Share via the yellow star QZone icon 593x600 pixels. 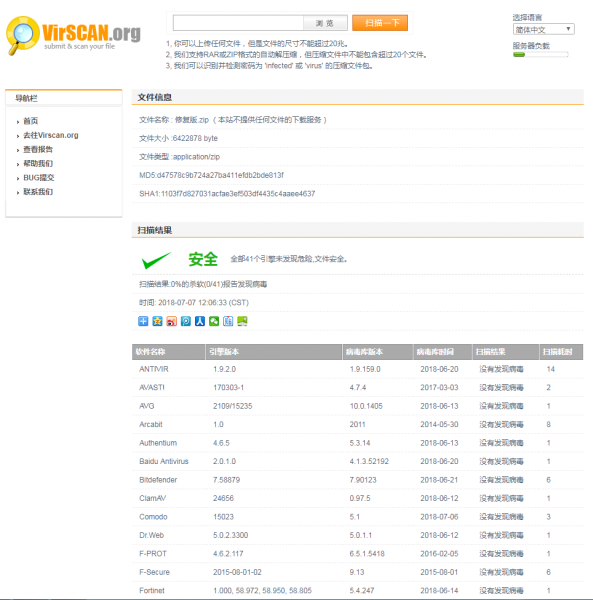(157, 321)
